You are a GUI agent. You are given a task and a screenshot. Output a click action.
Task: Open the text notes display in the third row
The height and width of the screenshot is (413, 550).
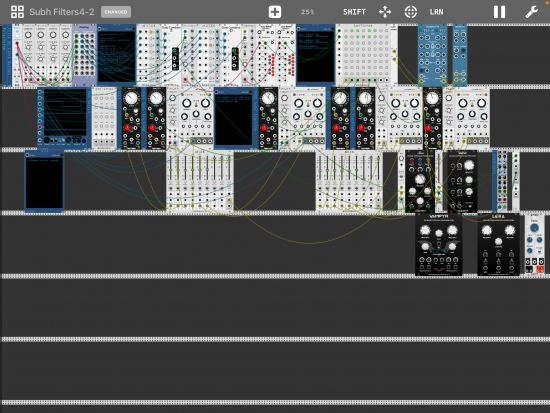tap(45, 181)
